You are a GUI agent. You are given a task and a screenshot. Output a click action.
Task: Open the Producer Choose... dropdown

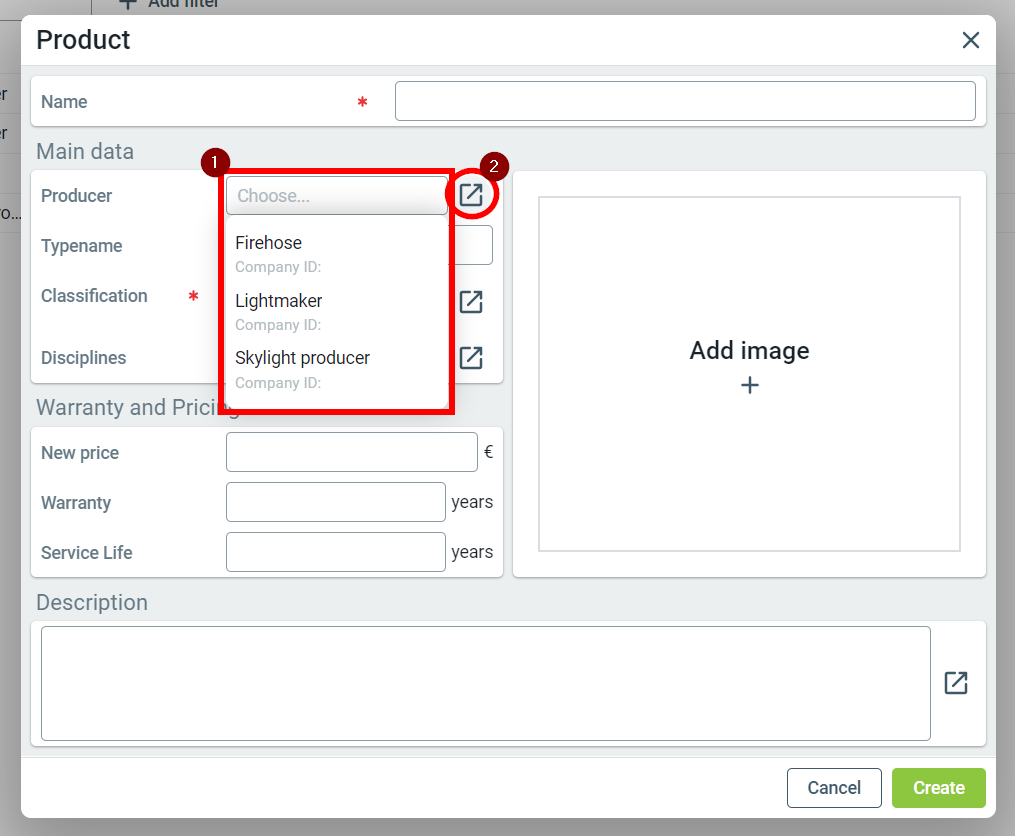click(336, 196)
